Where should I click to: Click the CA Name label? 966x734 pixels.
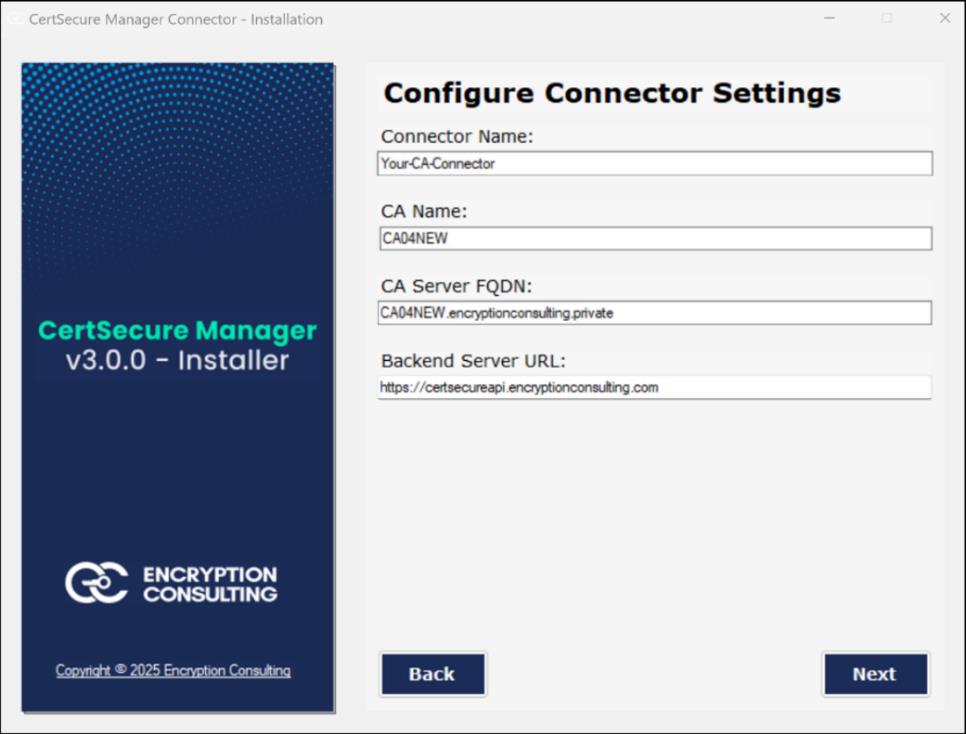(x=424, y=211)
